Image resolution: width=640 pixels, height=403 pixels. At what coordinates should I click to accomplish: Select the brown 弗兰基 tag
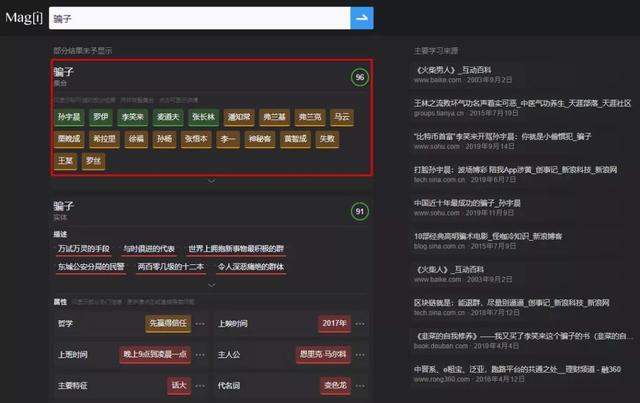(275, 117)
